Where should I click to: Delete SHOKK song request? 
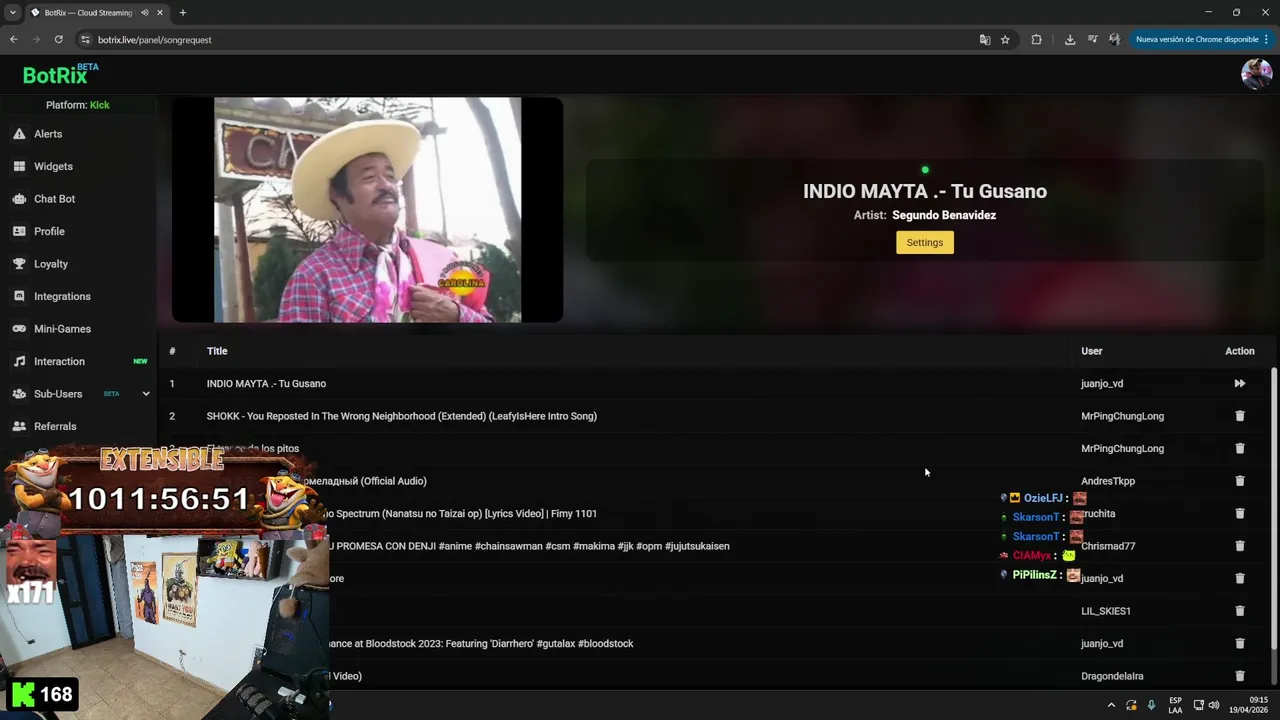click(x=1240, y=416)
